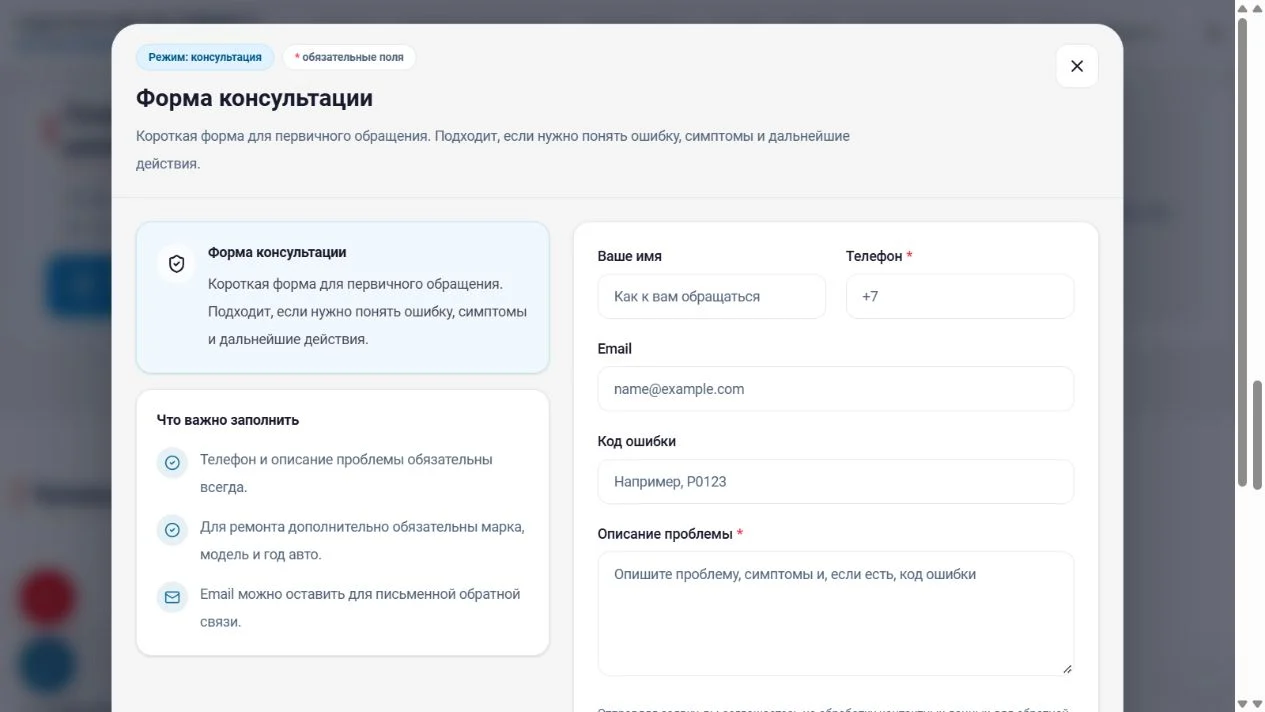Focus the Ваше имя input field
The height and width of the screenshot is (712, 1265).
point(712,297)
